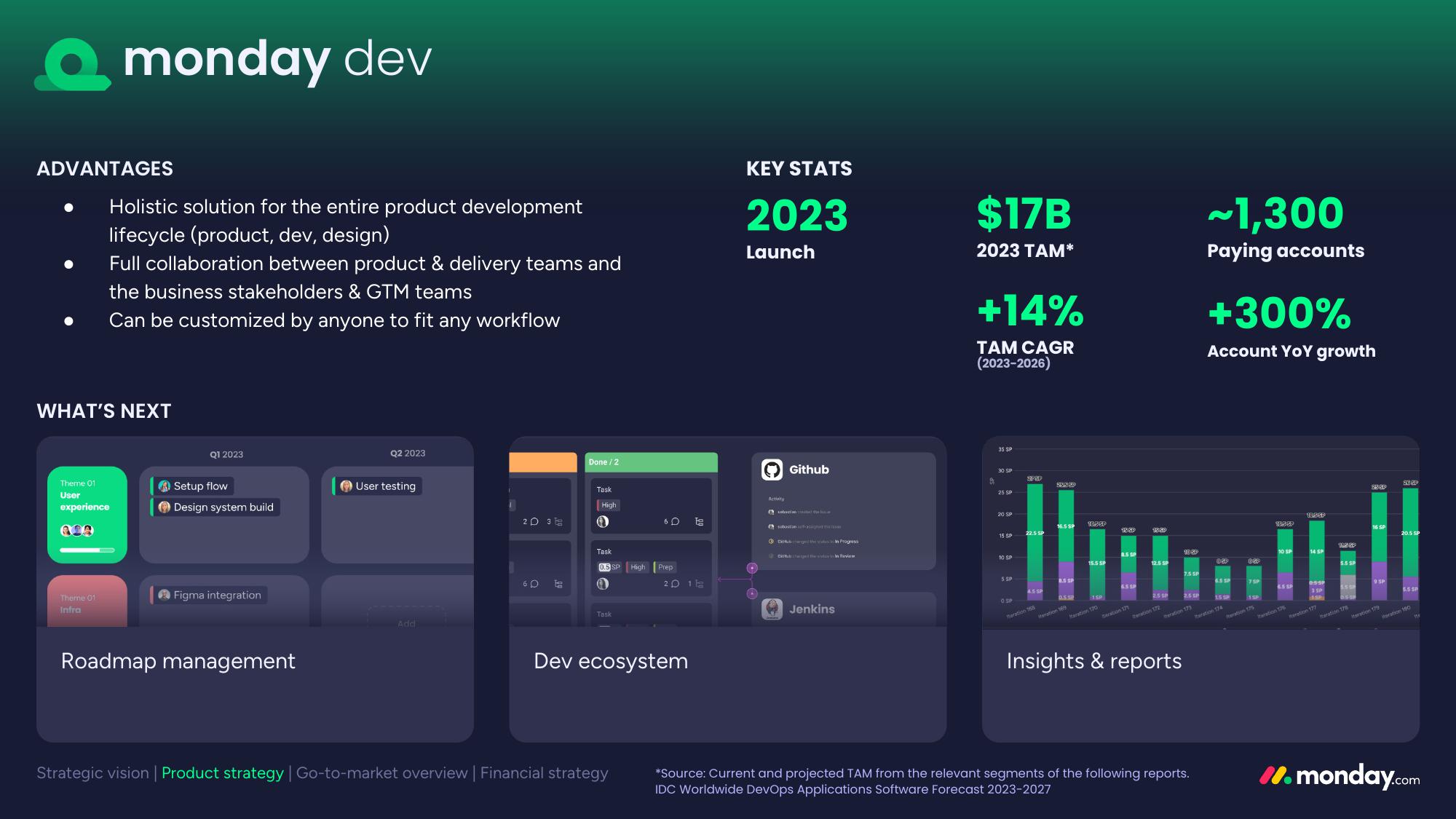Viewport: 1456px width, 819px height.
Task: Open the User testing roadmap item
Action: click(x=377, y=486)
